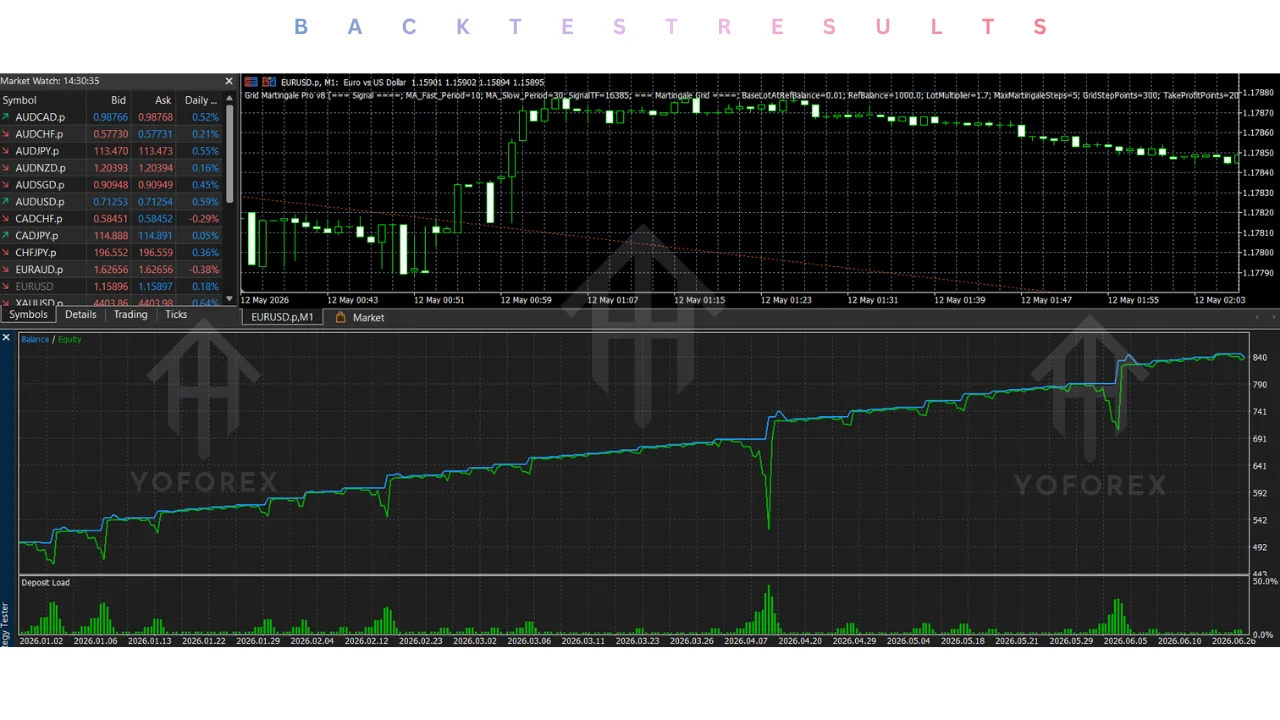
Task: Click the green Equity legend label
Action: 70,340
